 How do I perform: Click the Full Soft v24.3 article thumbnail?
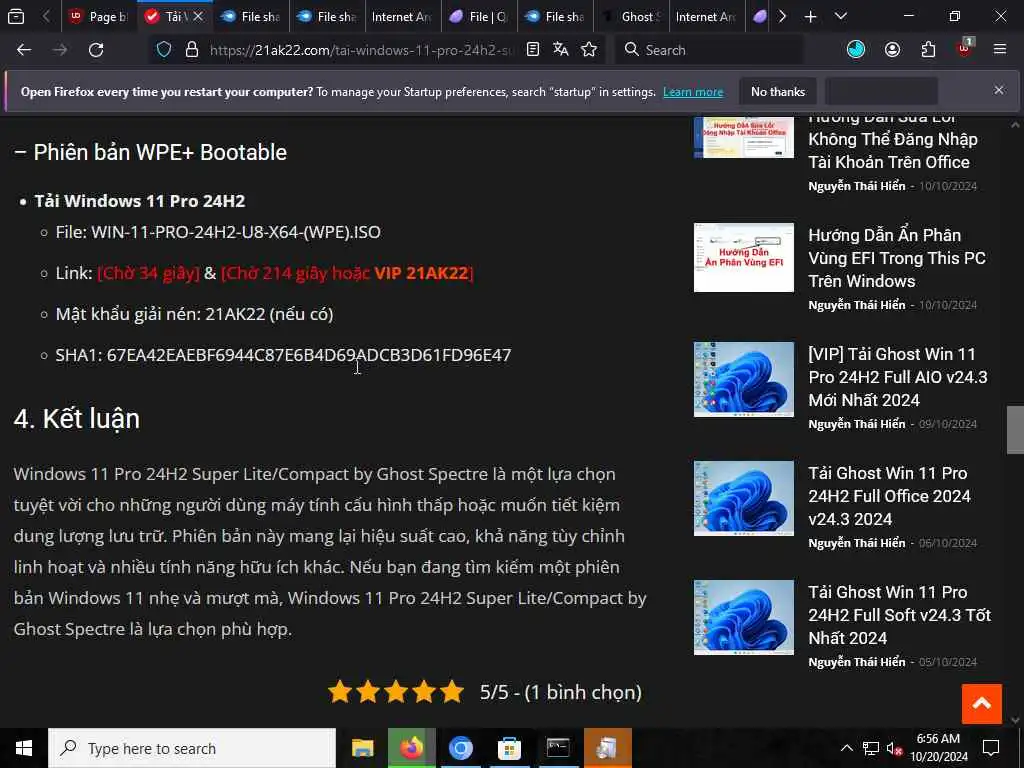pyautogui.click(x=744, y=617)
